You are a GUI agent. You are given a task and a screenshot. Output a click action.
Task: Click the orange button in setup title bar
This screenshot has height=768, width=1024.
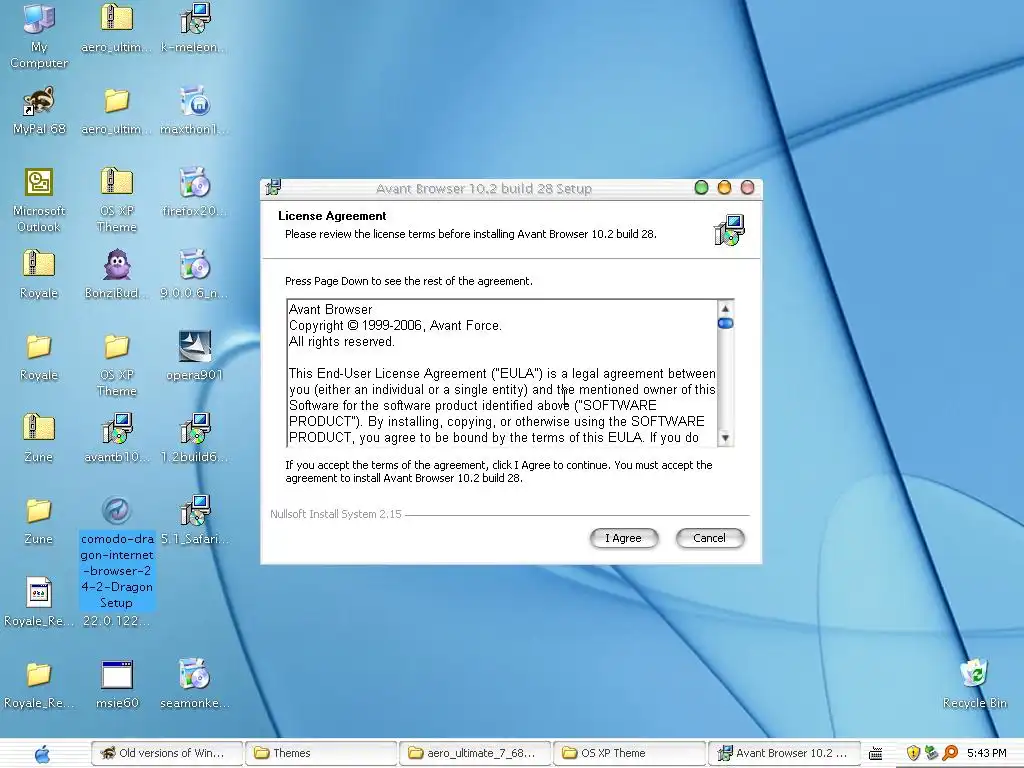pyautogui.click(x=724, y=188)
